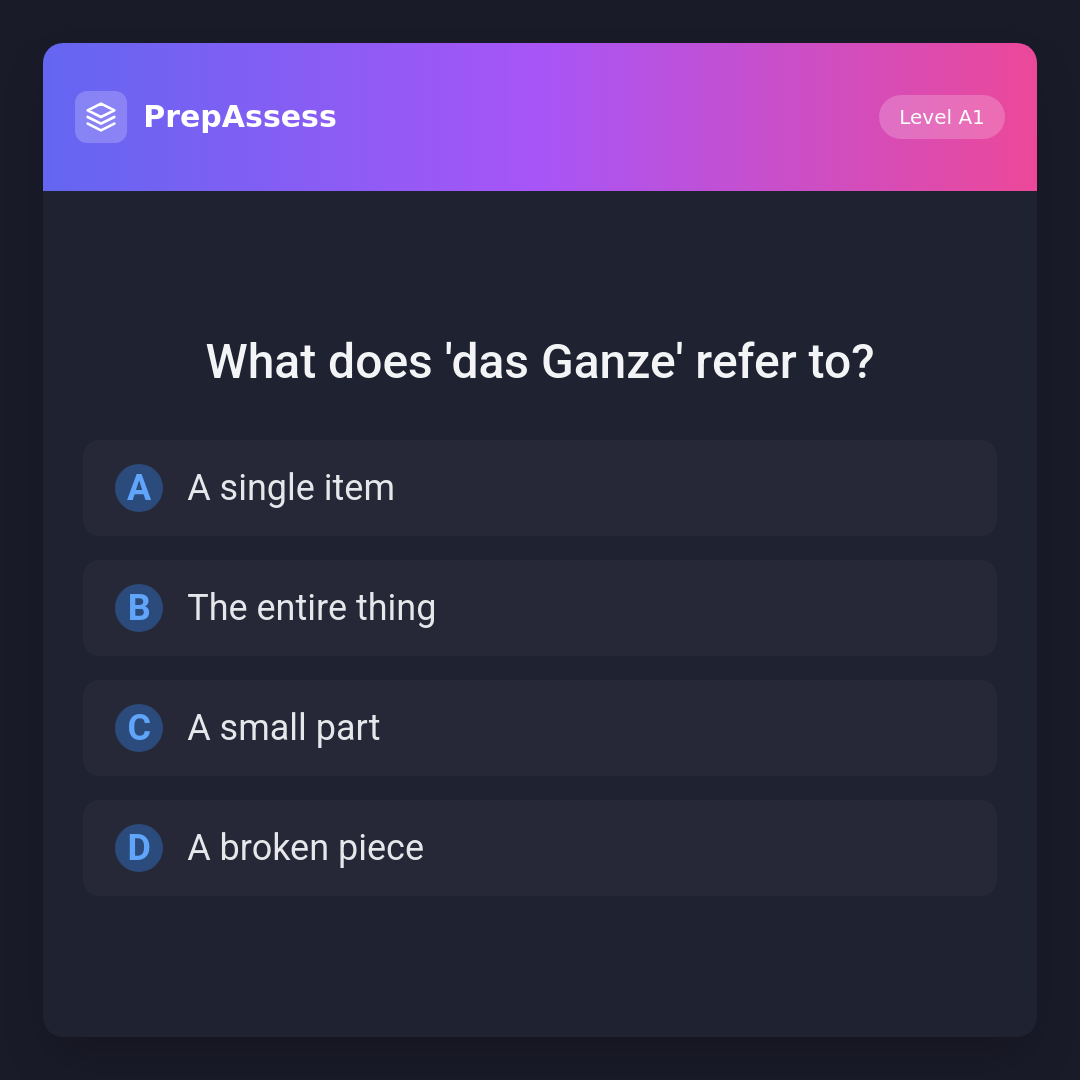This screenshot has width=1080, height=1080.
Task: Click the 'das Ganze' question heading
Action: (540, 362)
